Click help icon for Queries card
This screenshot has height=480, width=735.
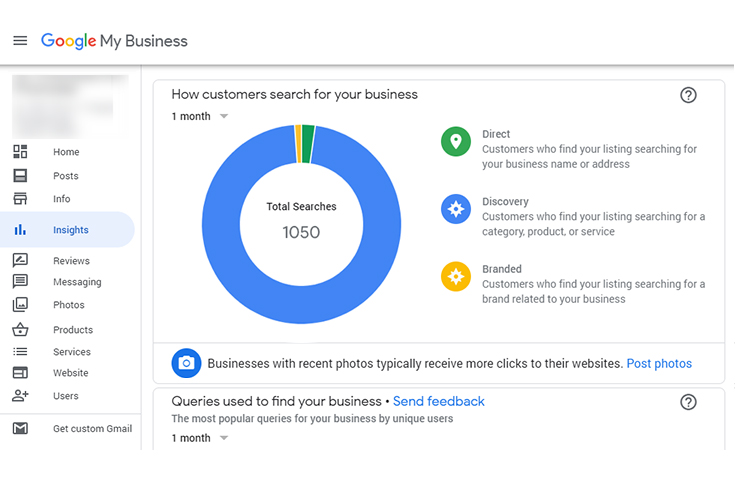click(688, 402)
